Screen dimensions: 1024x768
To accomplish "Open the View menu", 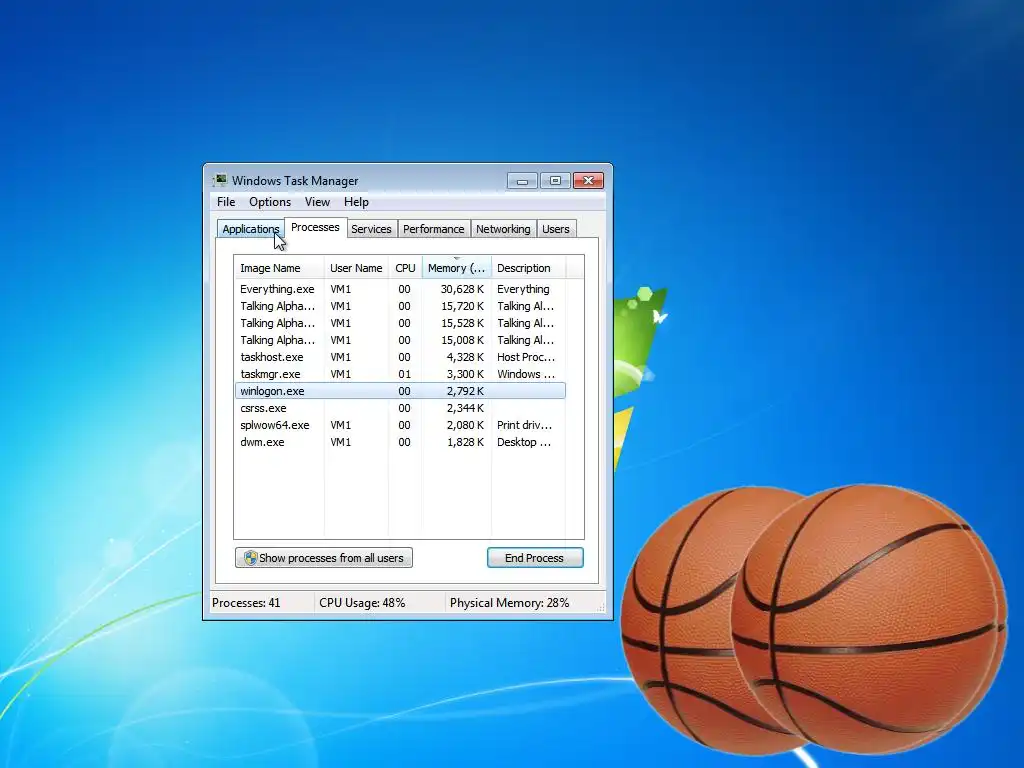I will [x=317, y=202].
